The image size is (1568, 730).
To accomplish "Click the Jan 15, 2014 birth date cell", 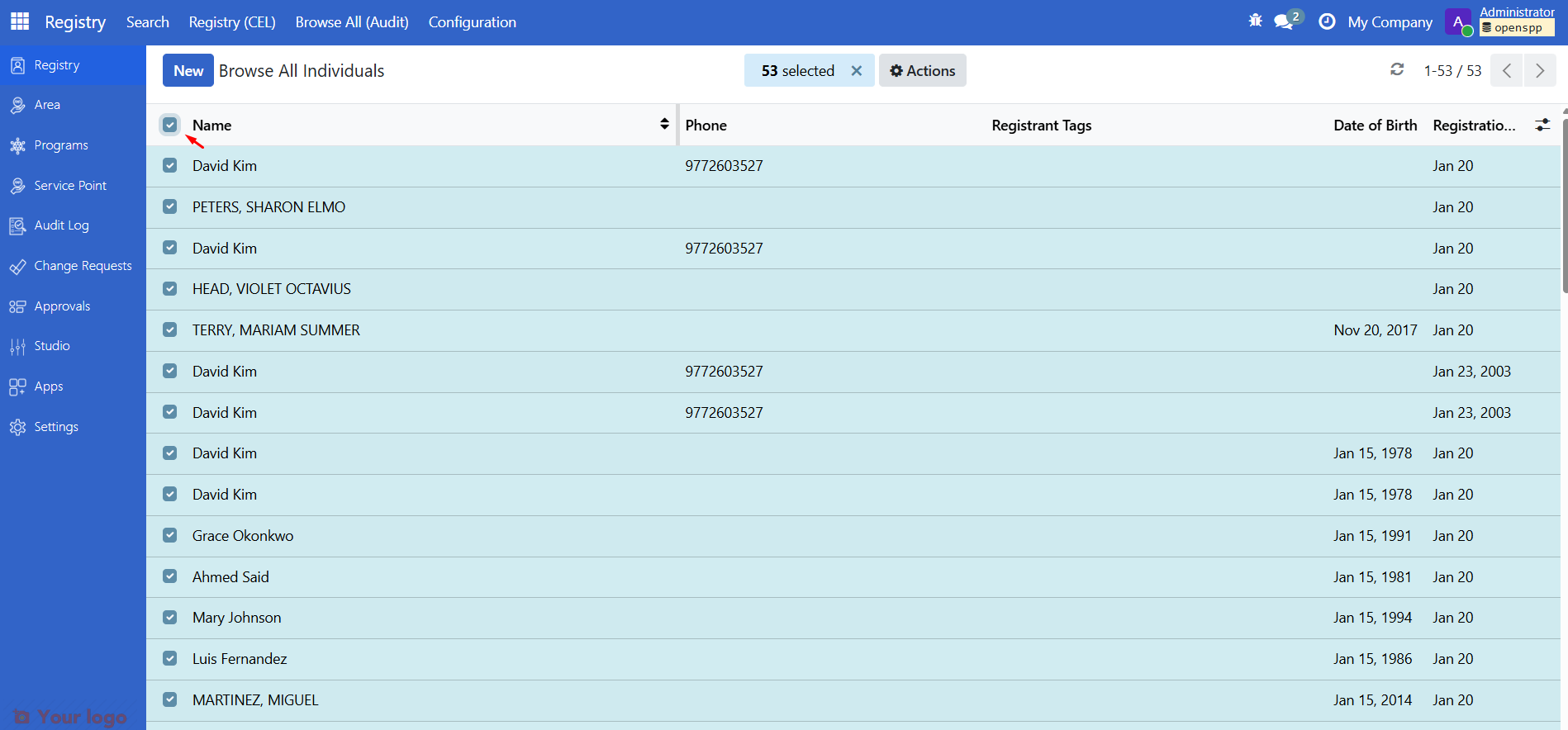I will [1372, 700].
